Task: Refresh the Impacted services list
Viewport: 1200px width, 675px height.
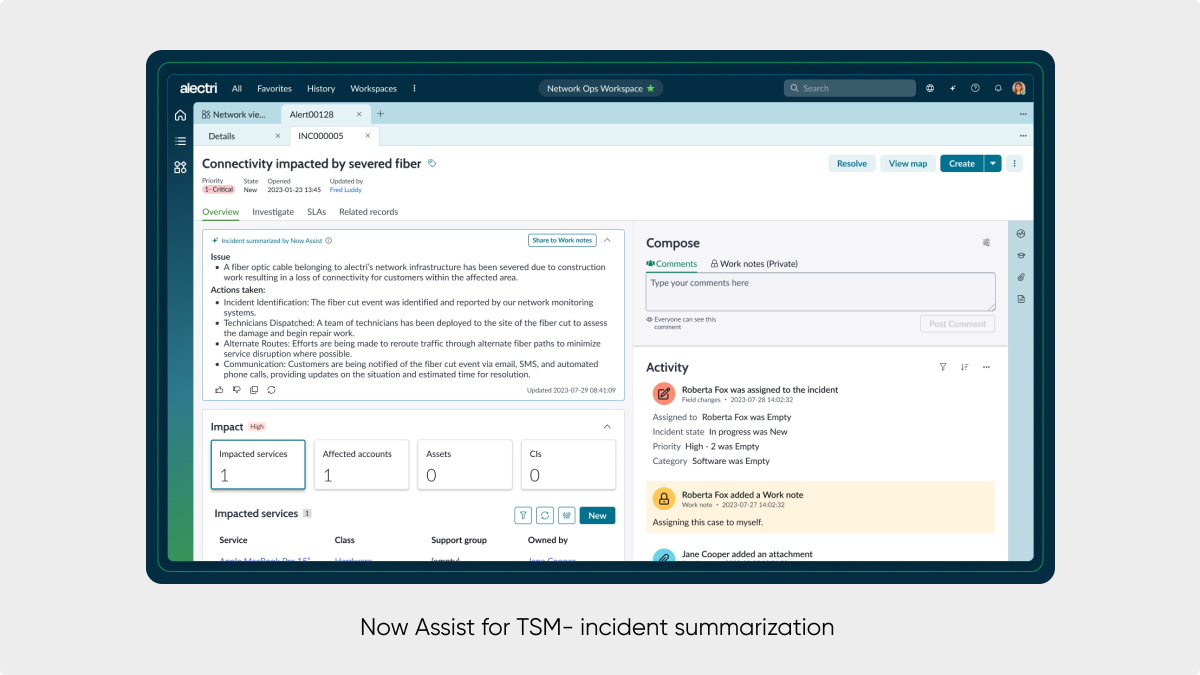Action: click(x=545, y=515)
